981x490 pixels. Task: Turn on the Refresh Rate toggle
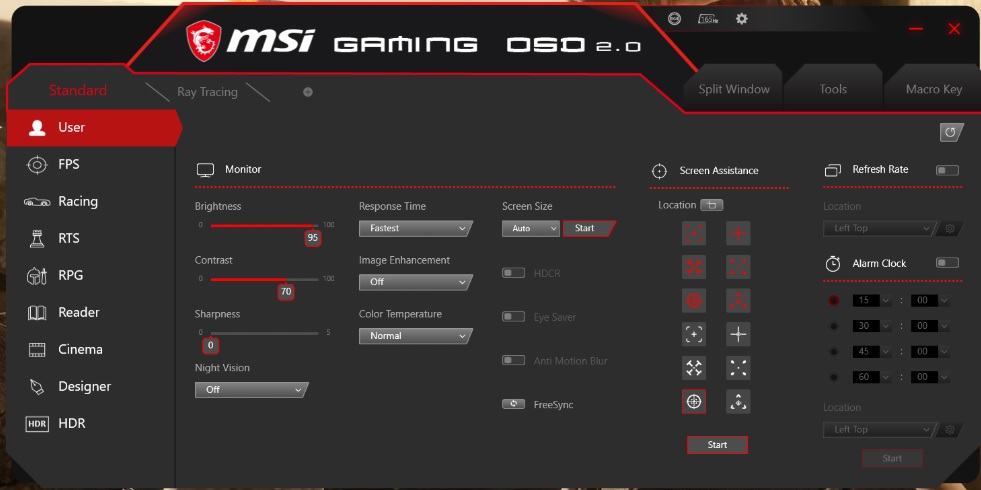(947, 170)
